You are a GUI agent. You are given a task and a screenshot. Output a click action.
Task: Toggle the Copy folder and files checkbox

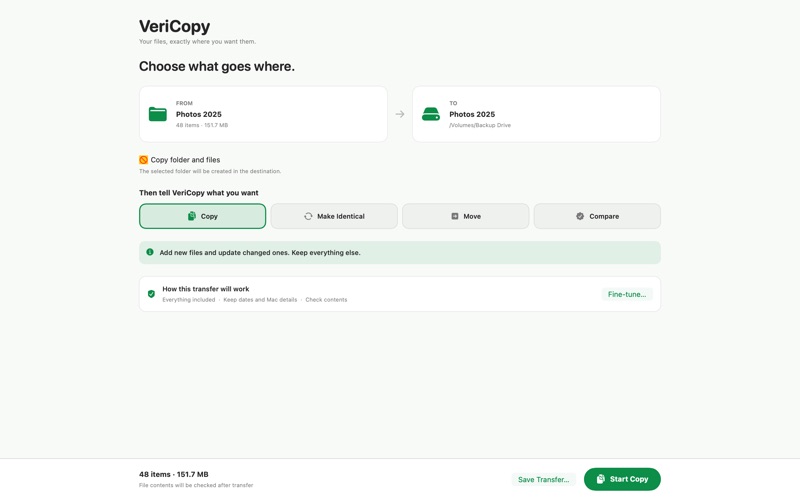pos(143,160)
